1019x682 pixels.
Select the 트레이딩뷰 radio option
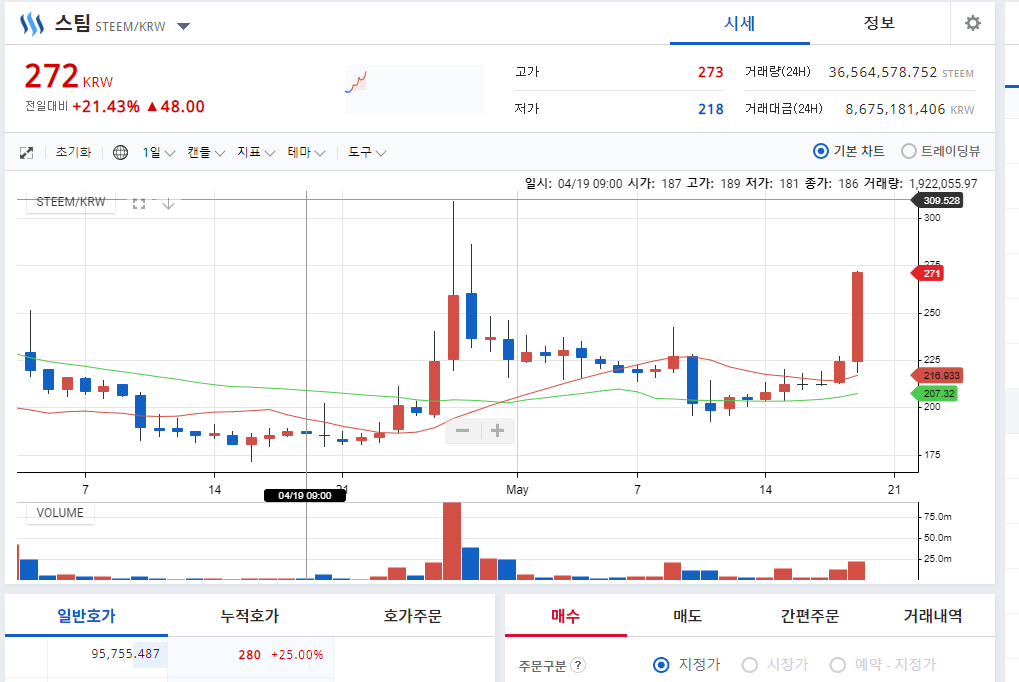[x=940, y=151]
